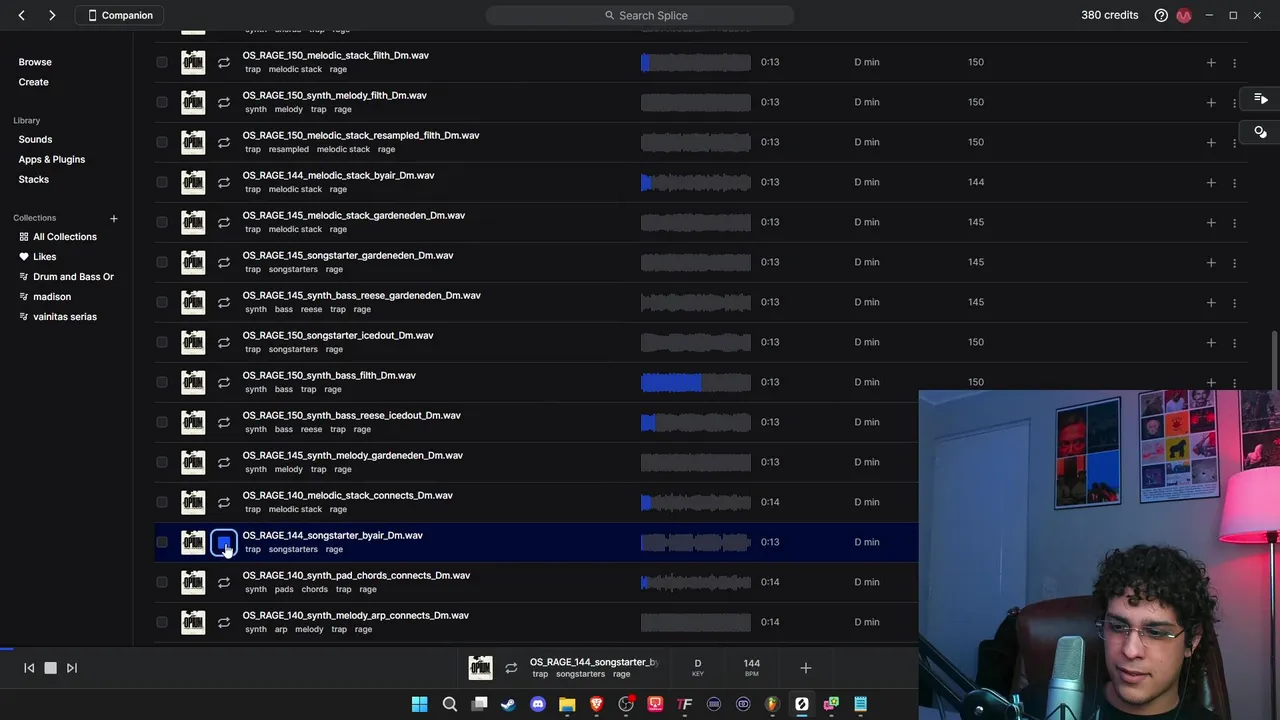Open more options for synth_bass_reese_gardeneden_Dm.wav
This screenshot has width=1280, height=720.
(x=1234, y=302)
